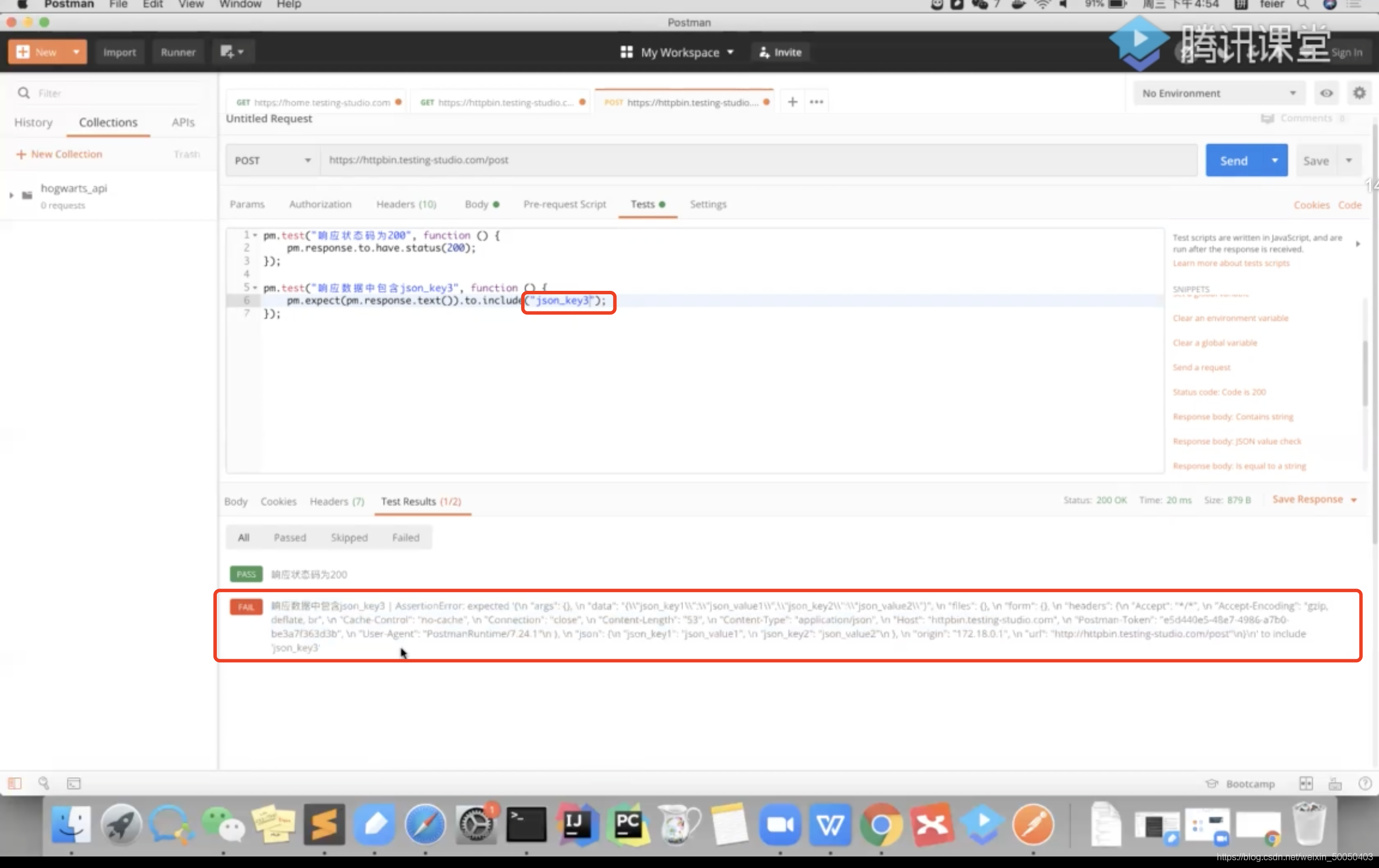Viewport: 1379px width, 868px height.
Task: Click the environment quick look eye icon
Action: pos(1326,93)
